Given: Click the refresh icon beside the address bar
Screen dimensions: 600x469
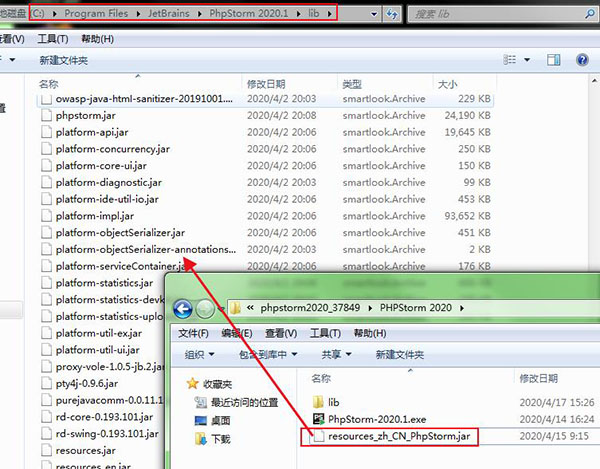Looking at the screenshot, I should (x=392, y=15).
